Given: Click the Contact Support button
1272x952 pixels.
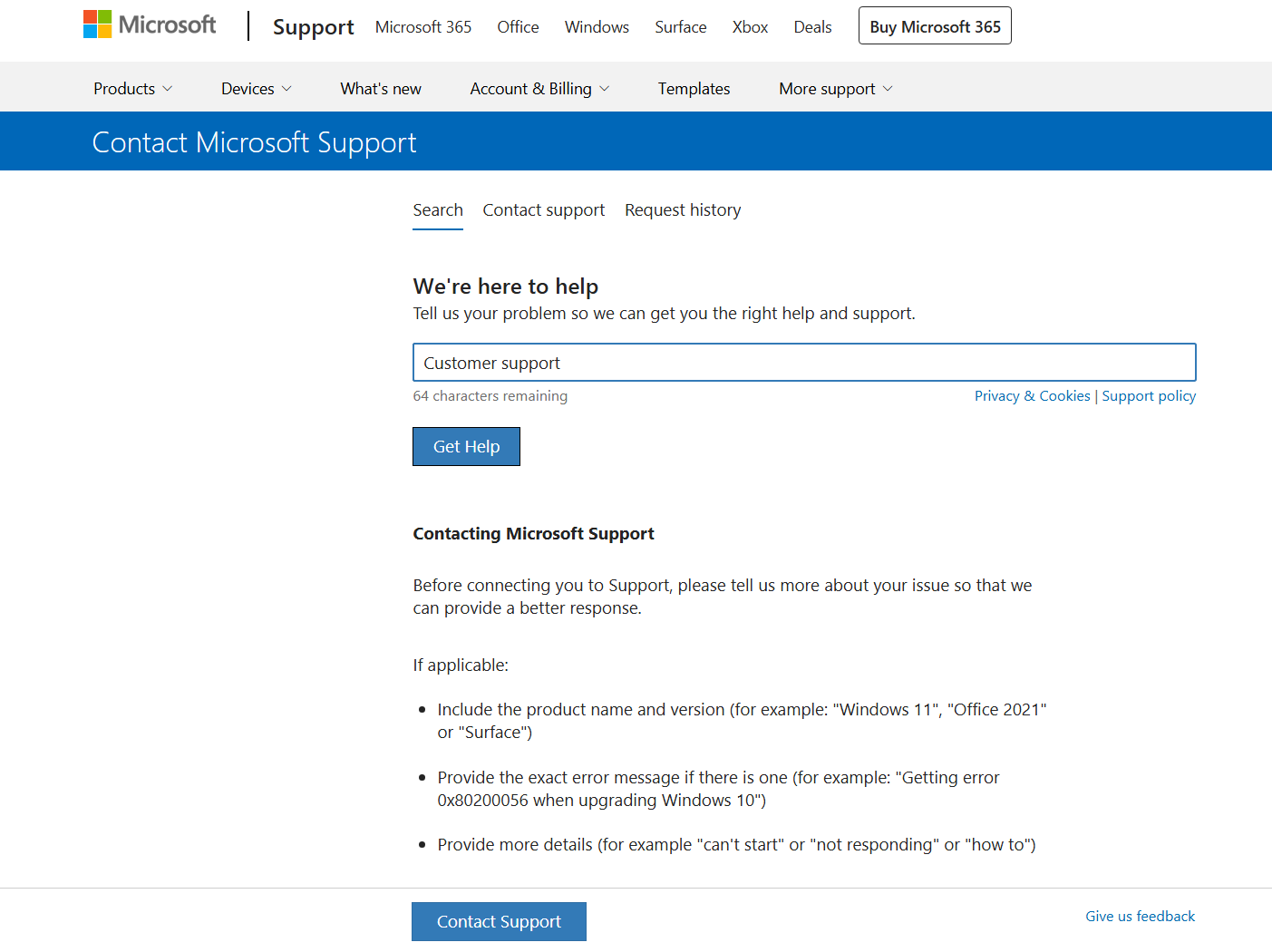Looking at the screenshot, I should click(499, 921).
